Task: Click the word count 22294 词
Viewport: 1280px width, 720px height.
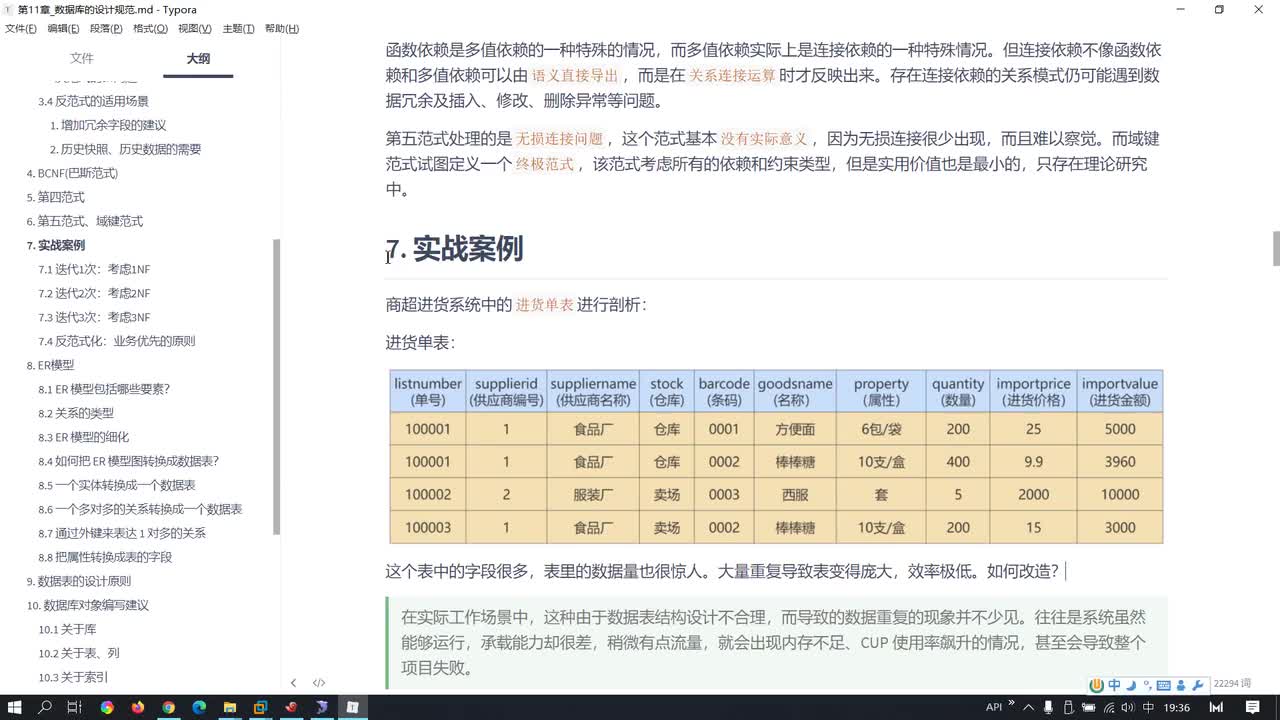Action: 1231,683
